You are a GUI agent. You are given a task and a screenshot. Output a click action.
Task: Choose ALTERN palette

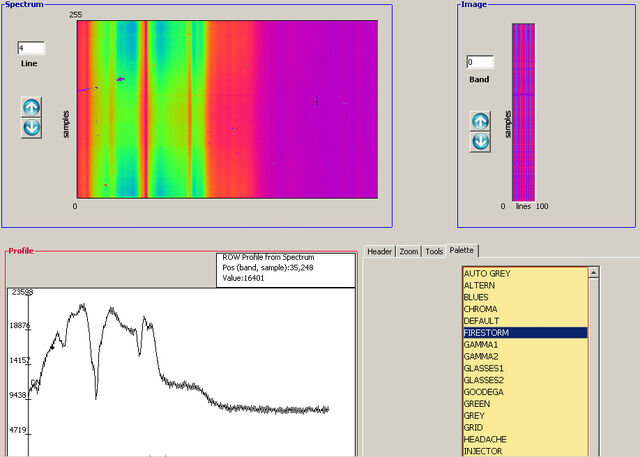click(x=525, y=285)
